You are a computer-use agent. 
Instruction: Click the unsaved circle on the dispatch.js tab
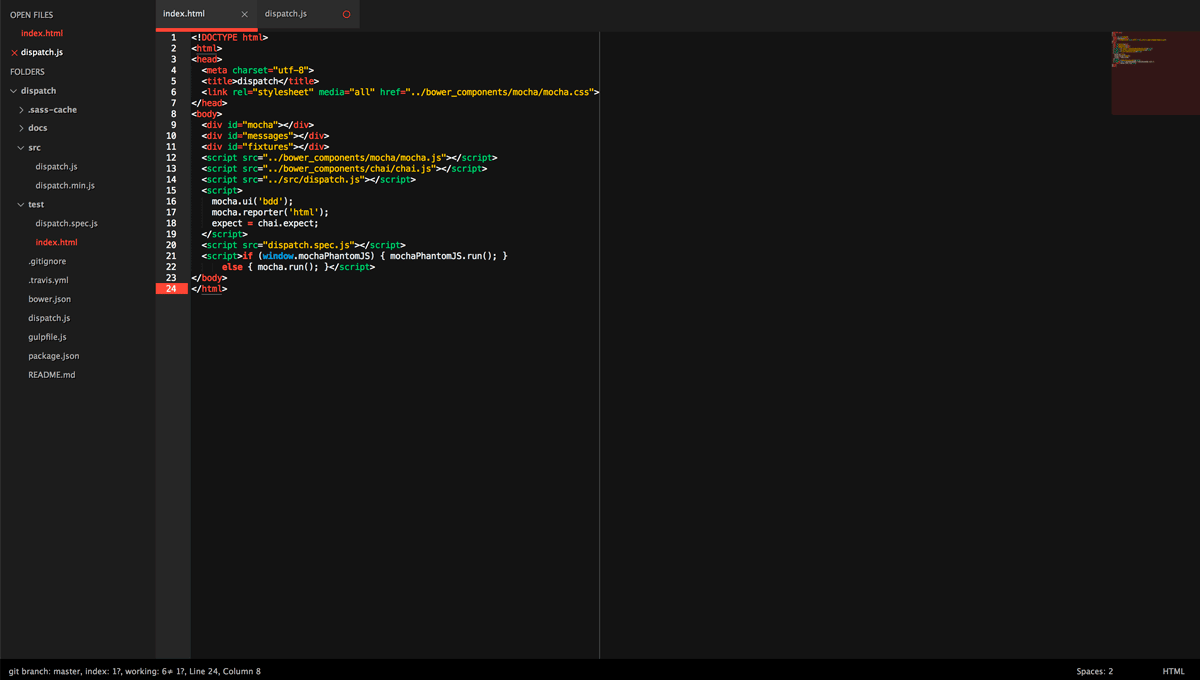tap(346, 14)
